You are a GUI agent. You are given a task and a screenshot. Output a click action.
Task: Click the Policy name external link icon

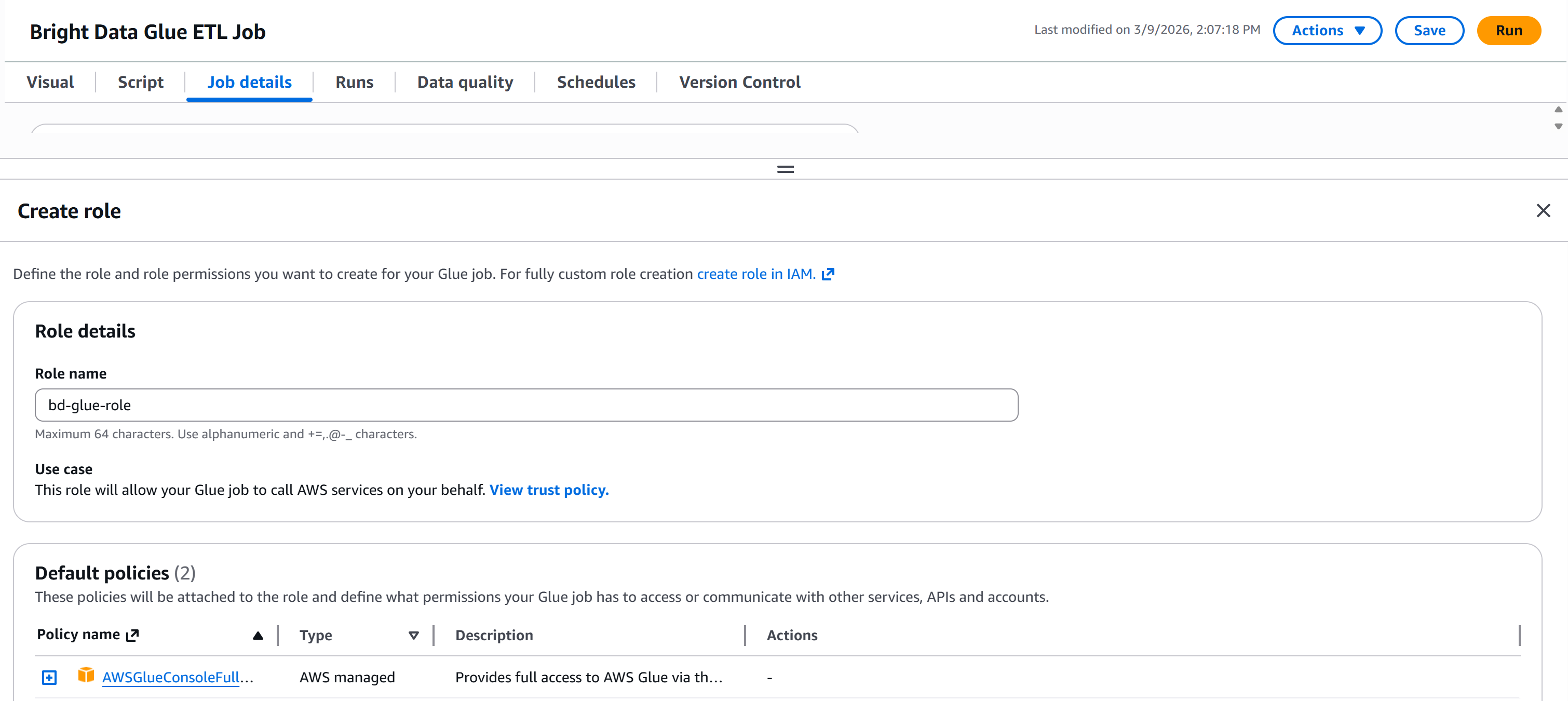pos(133,635)
